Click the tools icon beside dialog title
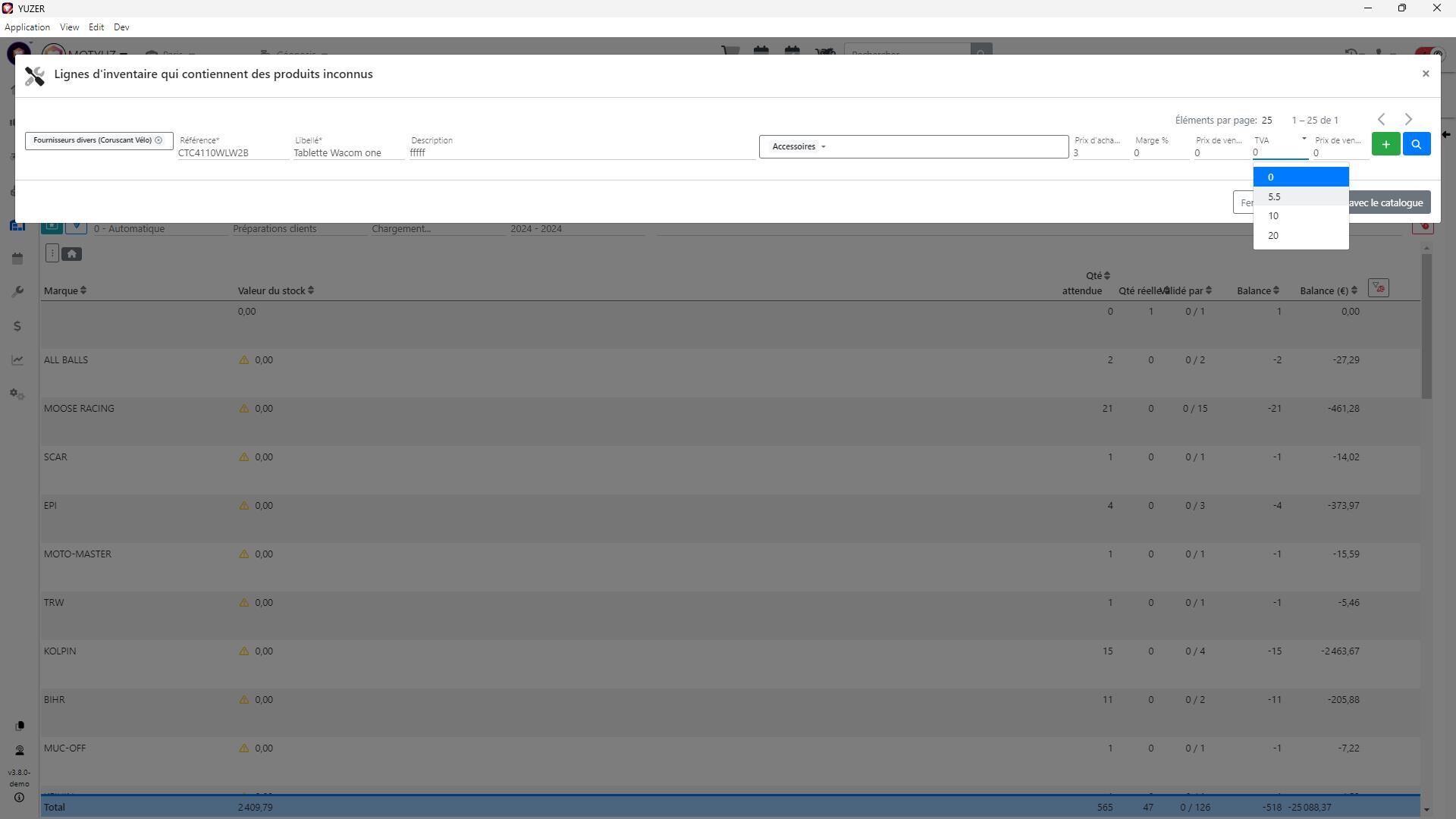The image size is (1456, 819). coord(35,75)
